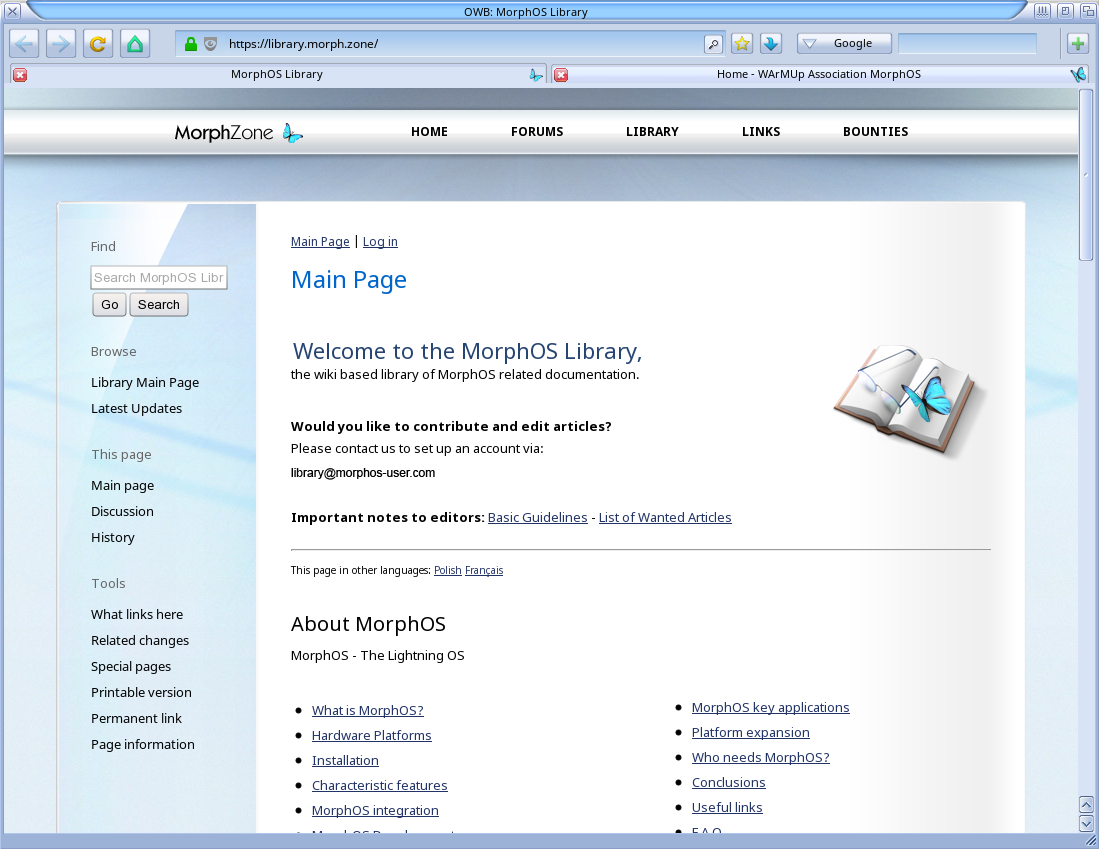Image resolution: width=1099 pixels, height=849 pixels.
Task: Open the BOUNTIES menu item
Action: [875, 132]
